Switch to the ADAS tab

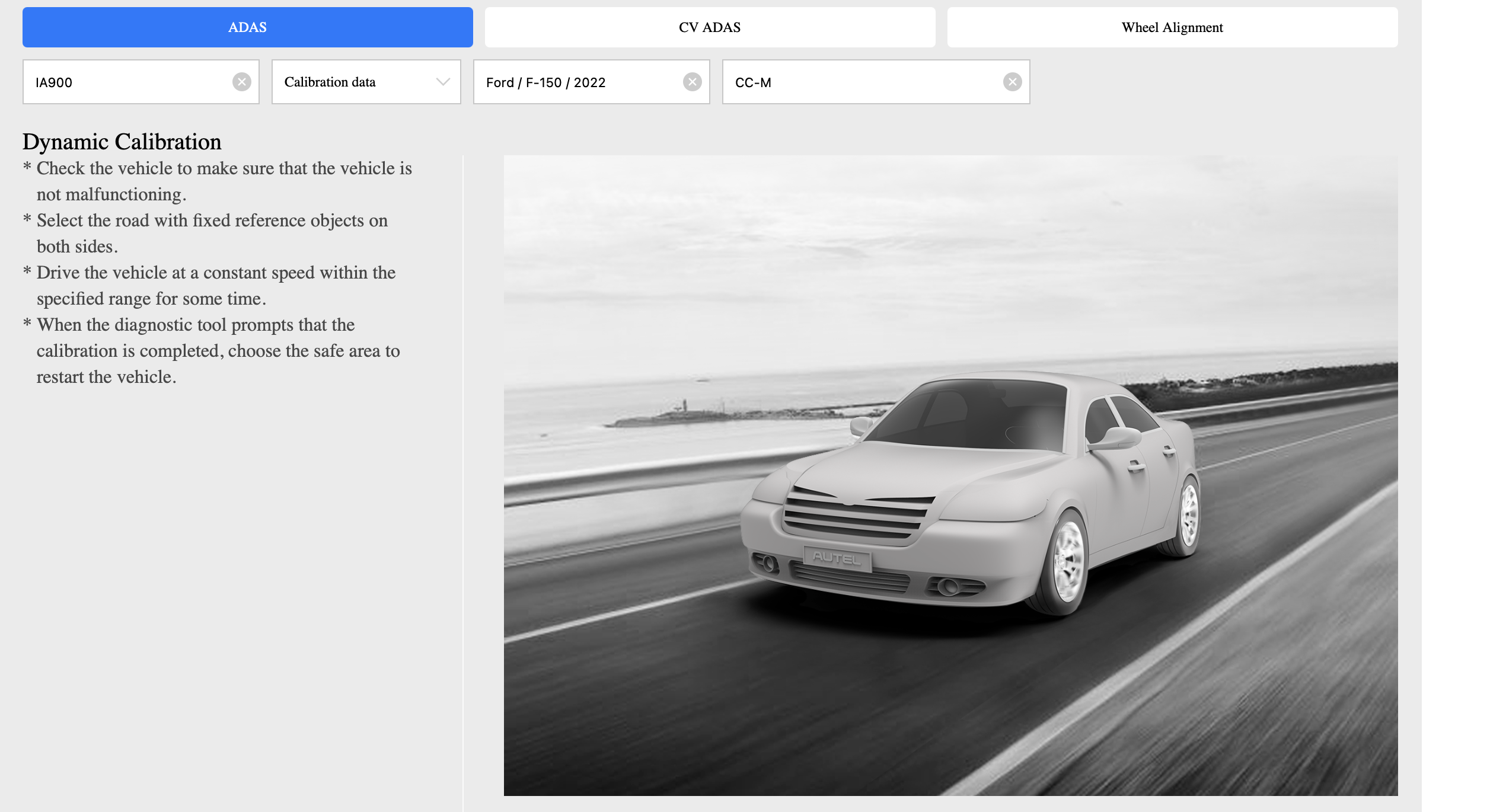pos(248,27)
